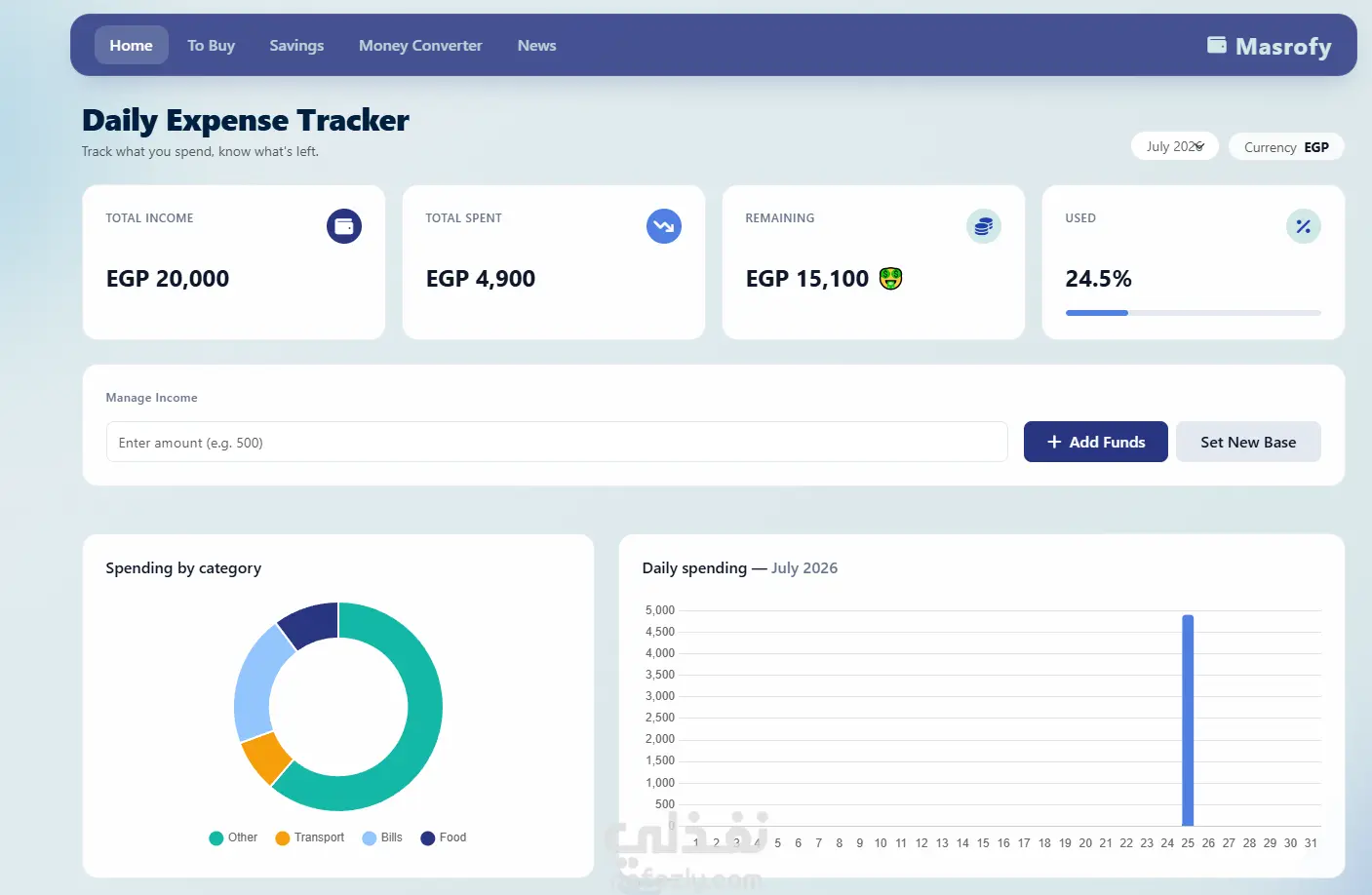
Task: Click the Used 24.5% progress bar
Action: point(1194,313)
